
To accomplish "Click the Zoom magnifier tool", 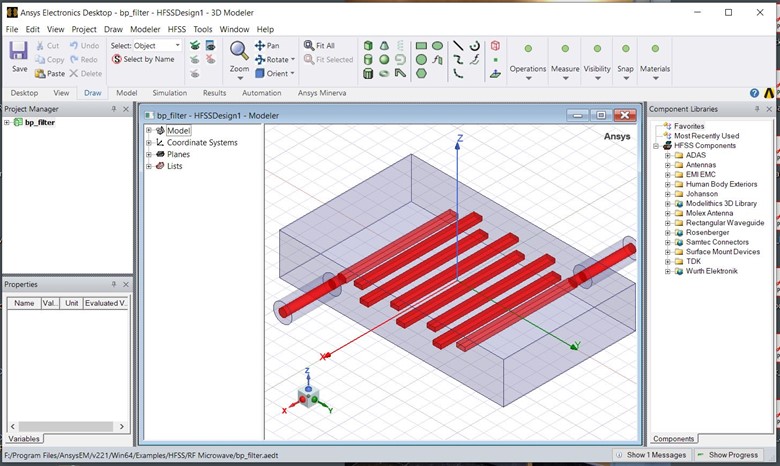I will (239, 51).
